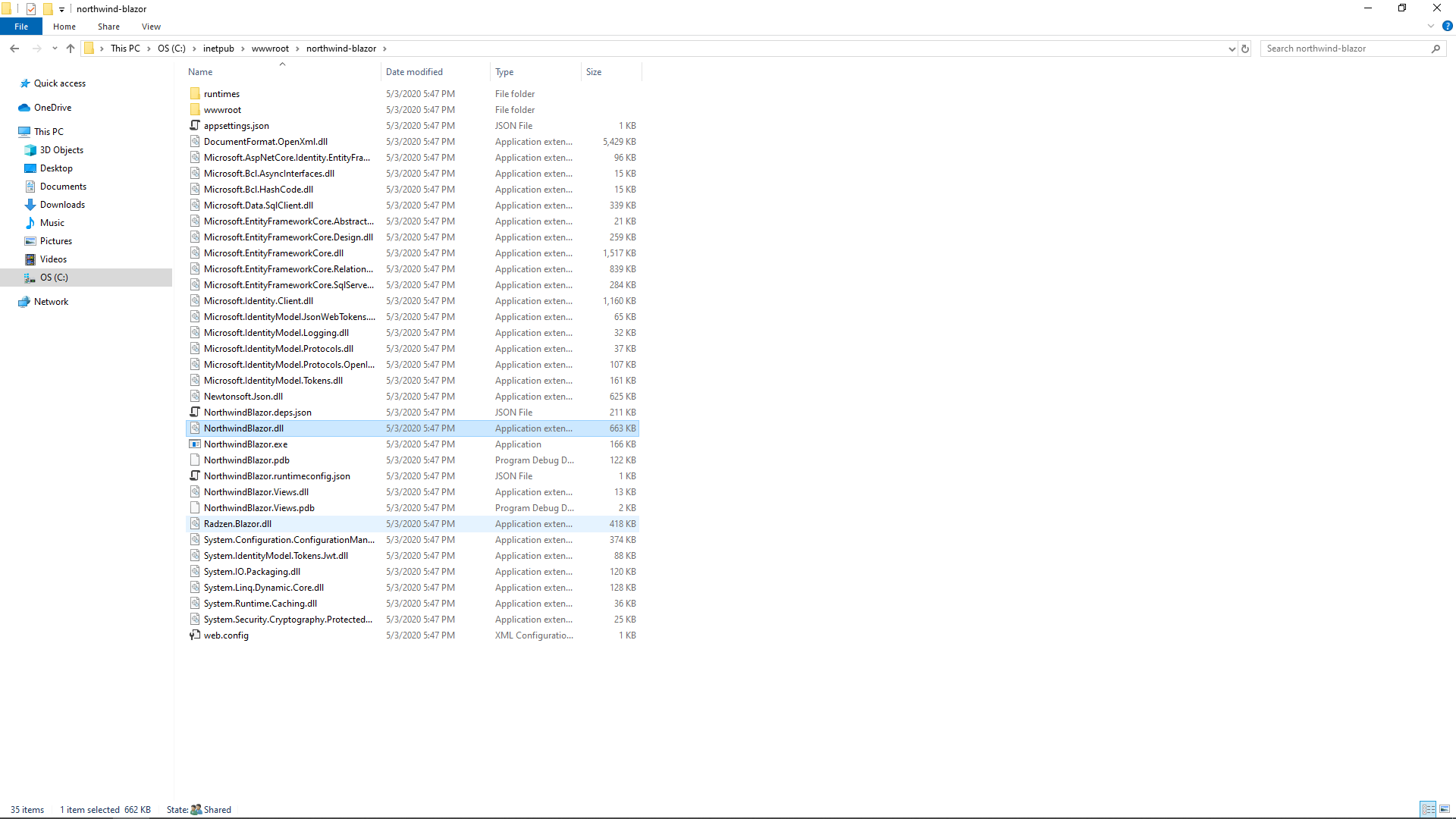Select the System.IO.Packaging.dll file
The height and width of the screenshot is (819, 1456).
coord(413,572)
